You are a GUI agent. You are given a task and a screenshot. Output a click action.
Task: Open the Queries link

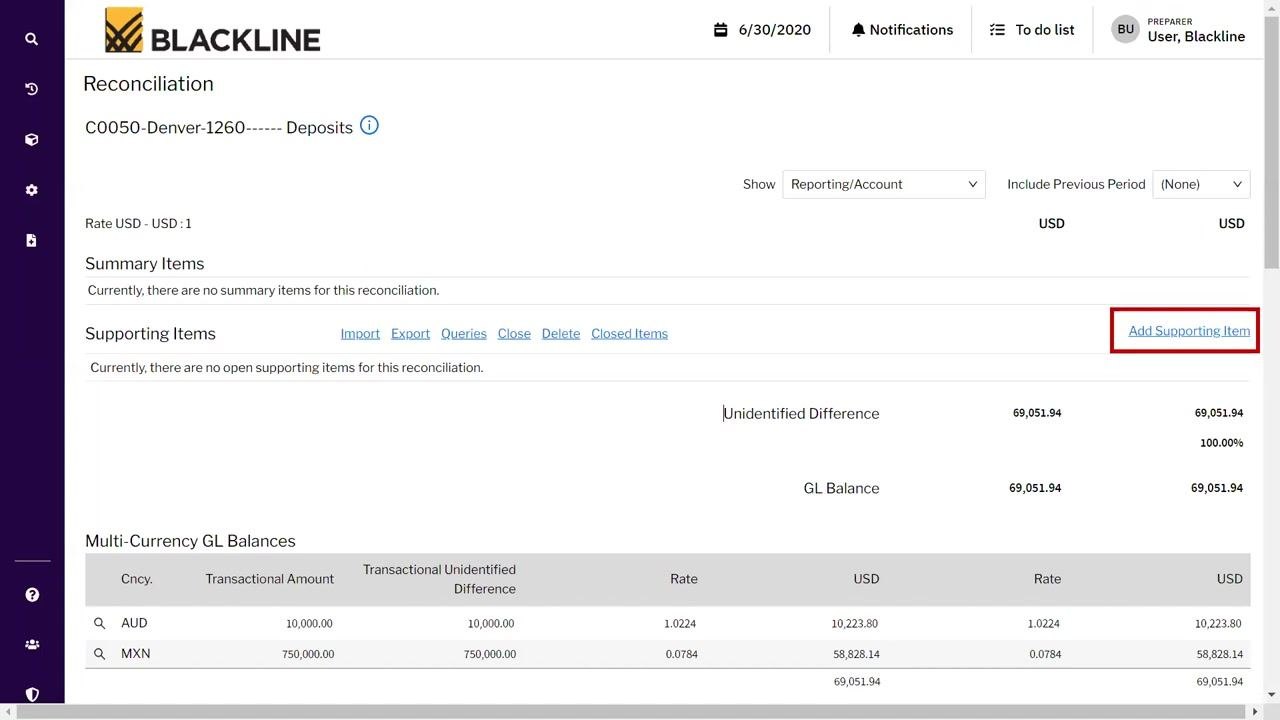pos(464,334)
